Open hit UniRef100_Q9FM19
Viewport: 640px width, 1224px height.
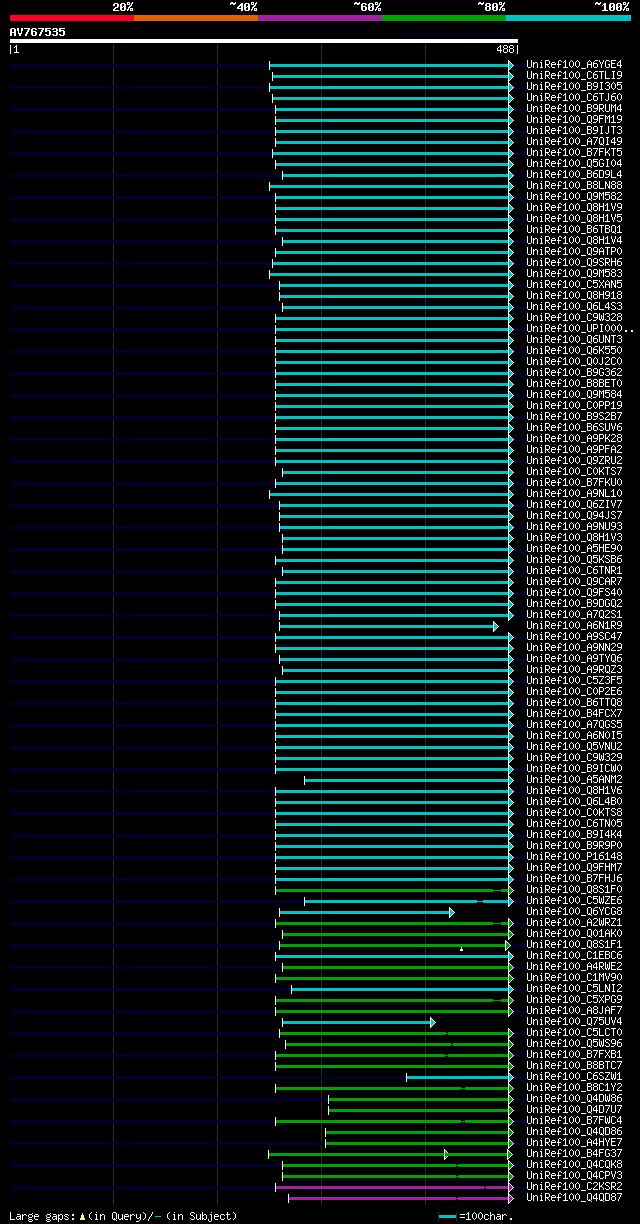pyautogui.click(x=574, y=119)
